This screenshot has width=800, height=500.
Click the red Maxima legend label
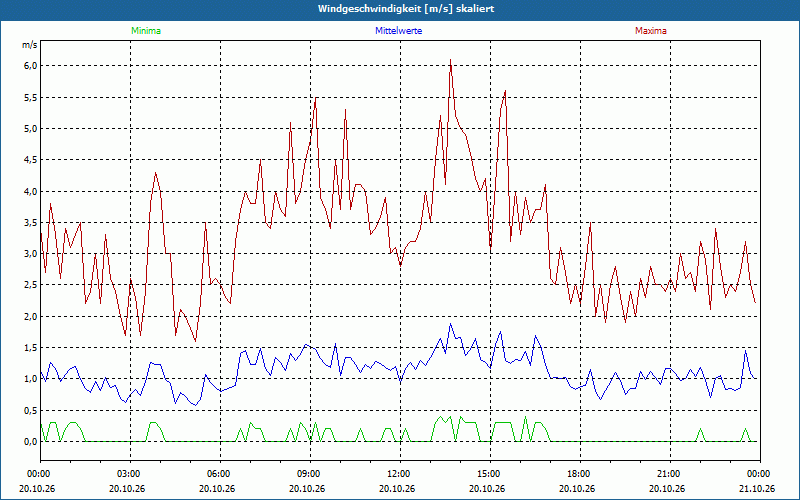[x=651, y=31]
